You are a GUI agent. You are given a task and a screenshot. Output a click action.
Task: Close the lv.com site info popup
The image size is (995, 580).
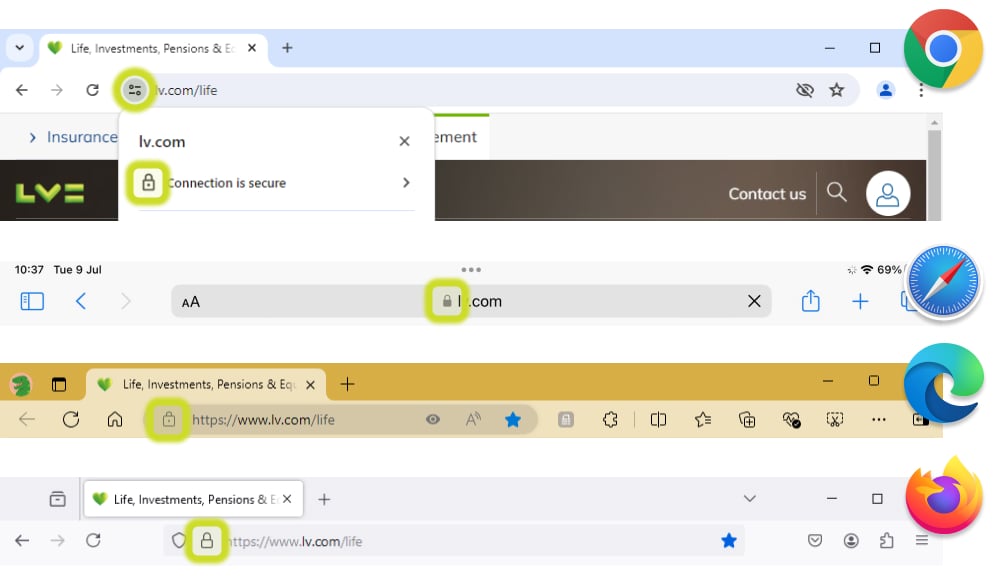tap(404, 141)
